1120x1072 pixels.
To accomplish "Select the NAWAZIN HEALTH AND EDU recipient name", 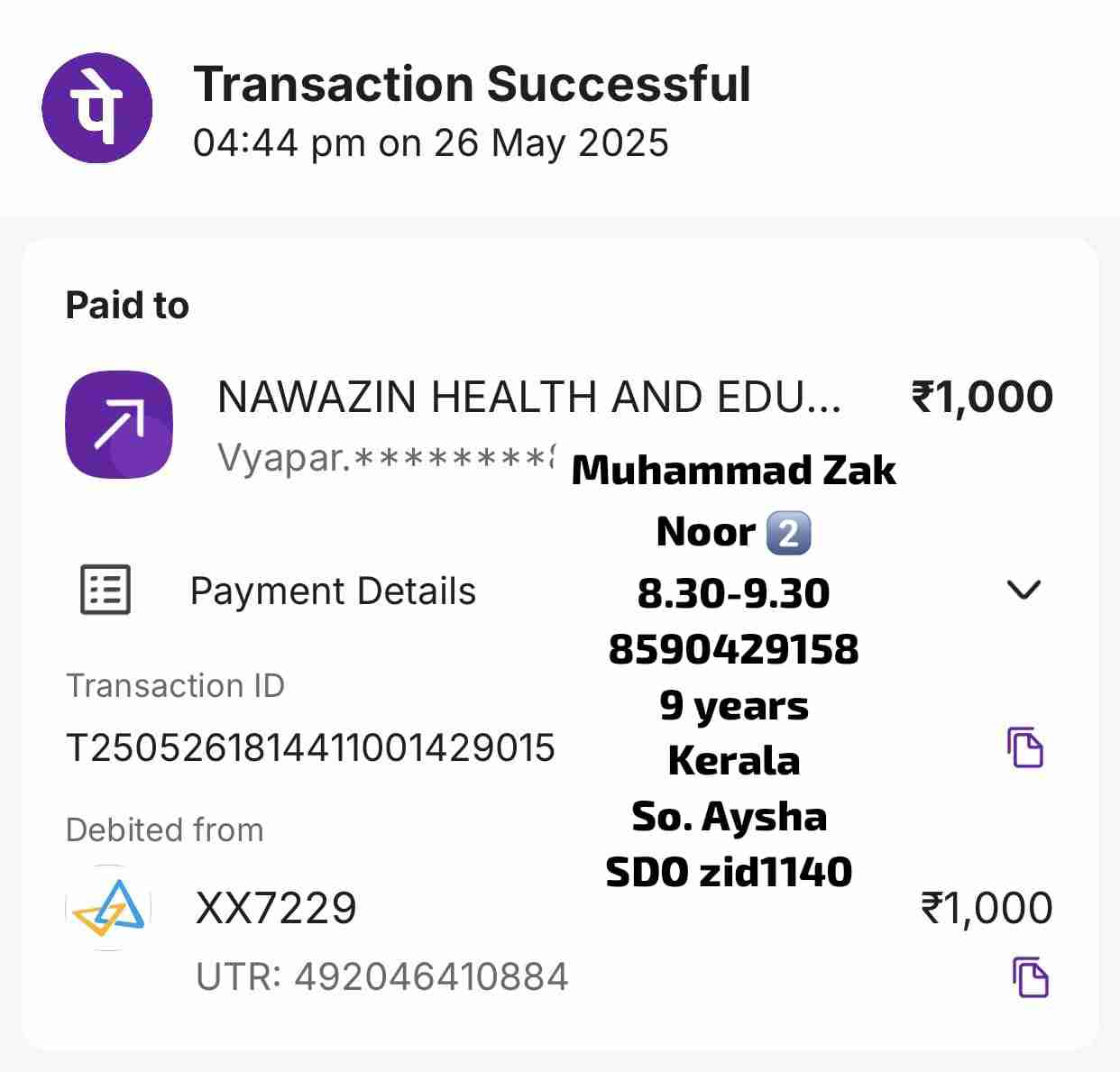I will pos(528,397).
